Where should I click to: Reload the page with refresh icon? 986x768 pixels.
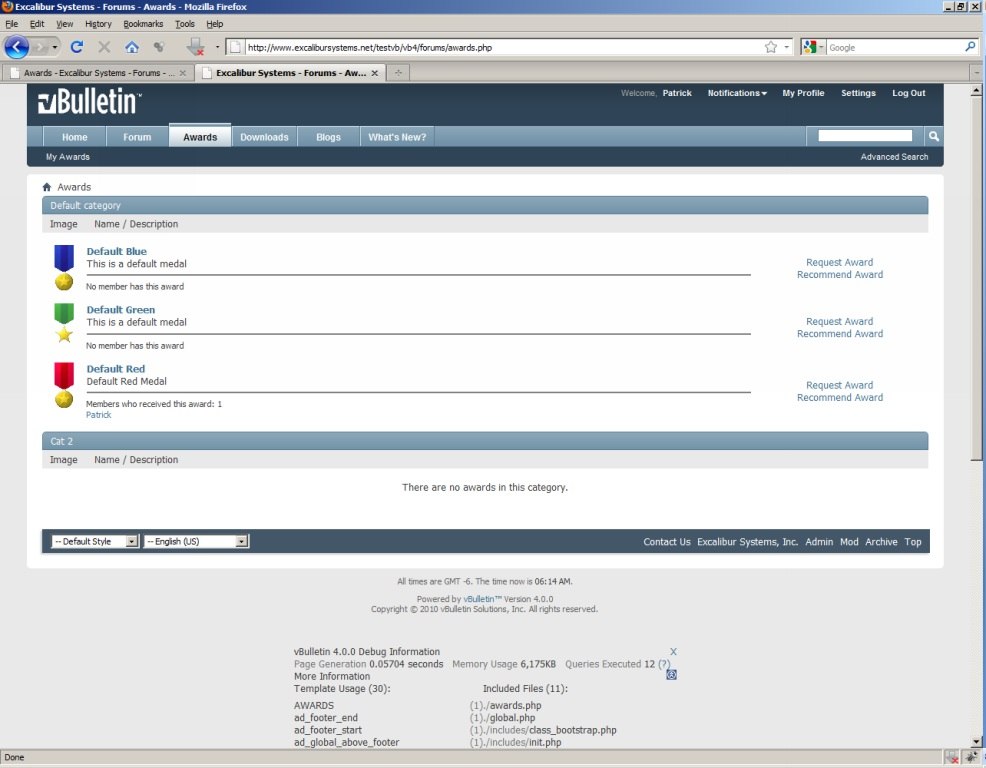point(77,47)
